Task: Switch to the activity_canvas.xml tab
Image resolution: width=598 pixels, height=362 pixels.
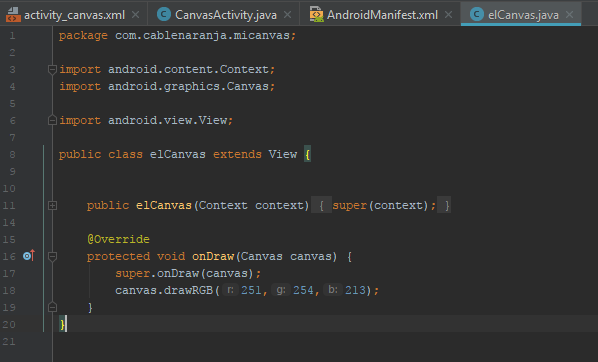Action: (73, 15)
